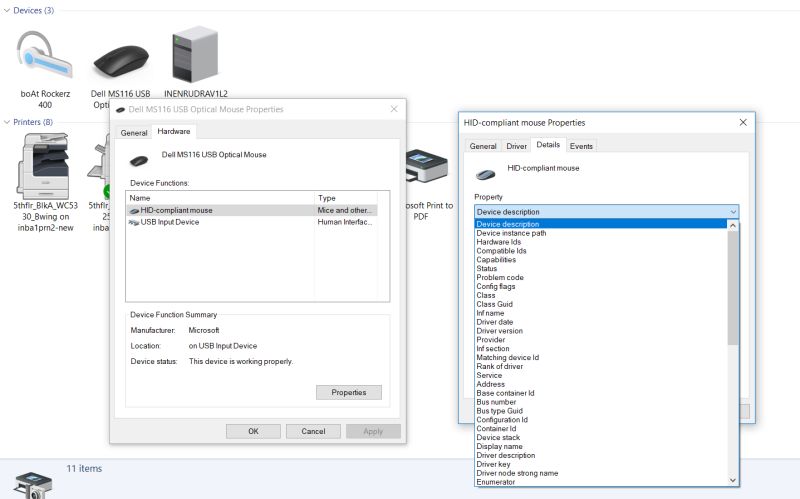The width and height of the screenshot is (800, 499).
Task: Choose Device description in property list
Action: pyautogui.click(x=601, y=224)
